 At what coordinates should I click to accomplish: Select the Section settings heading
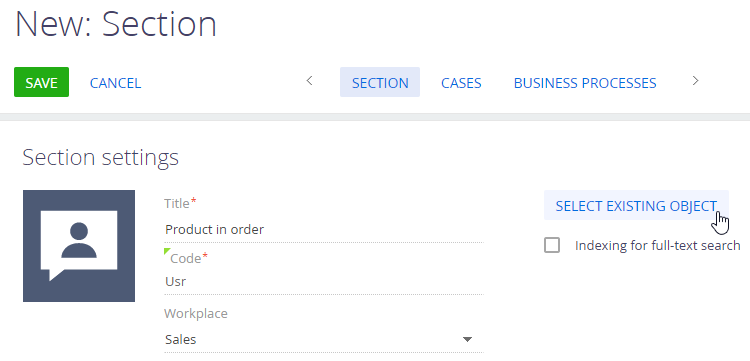[x=100, y=158]
